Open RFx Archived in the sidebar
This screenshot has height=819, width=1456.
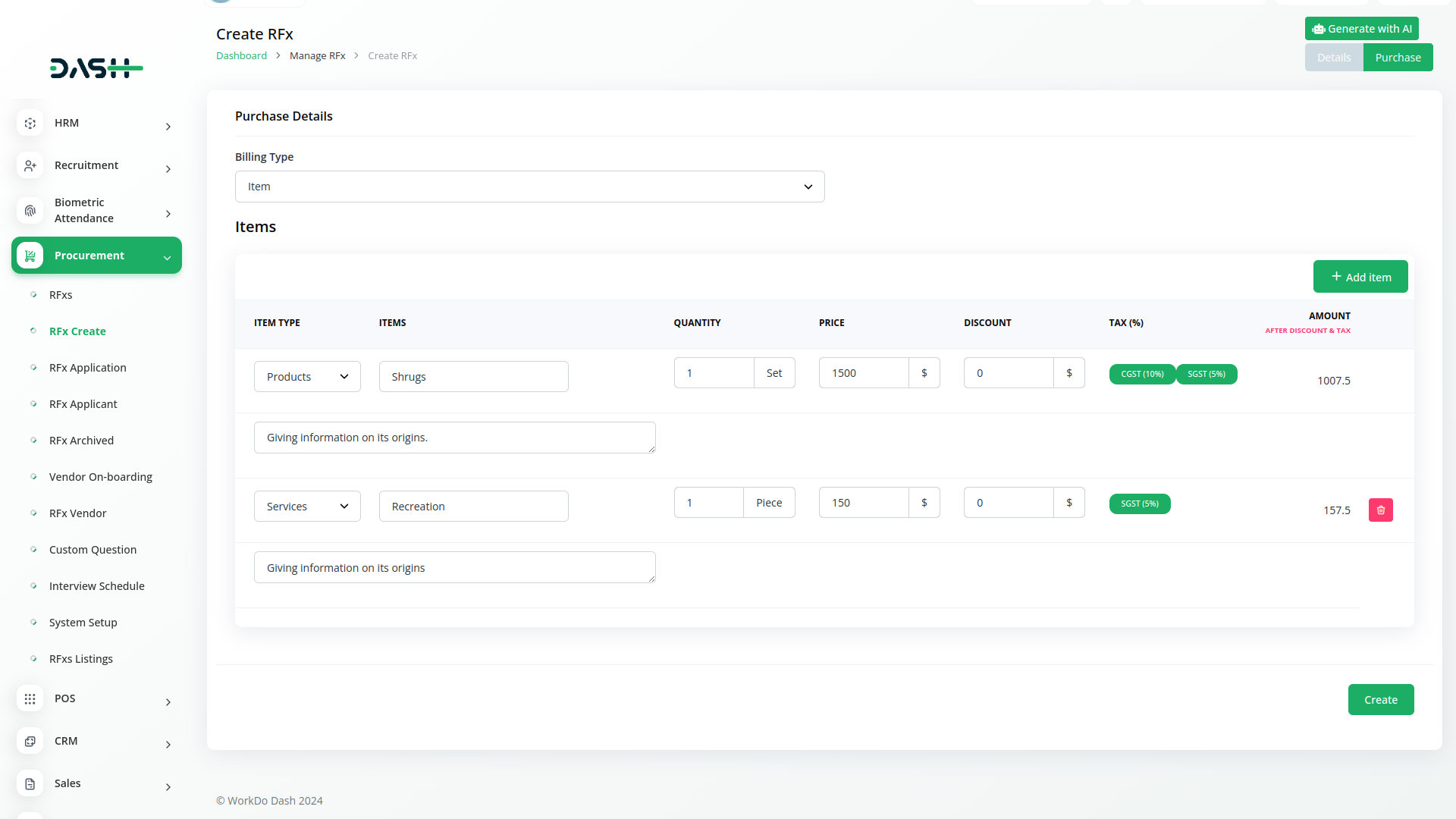click(x=81, y=441)
